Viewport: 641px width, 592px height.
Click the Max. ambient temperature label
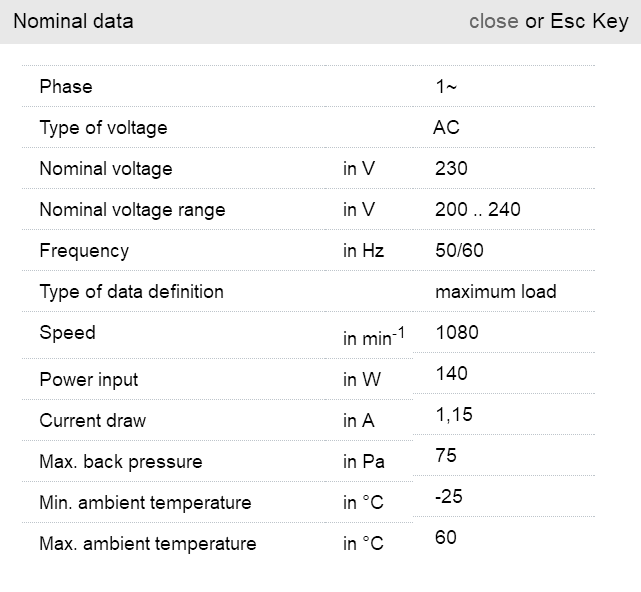coord(148,544)
